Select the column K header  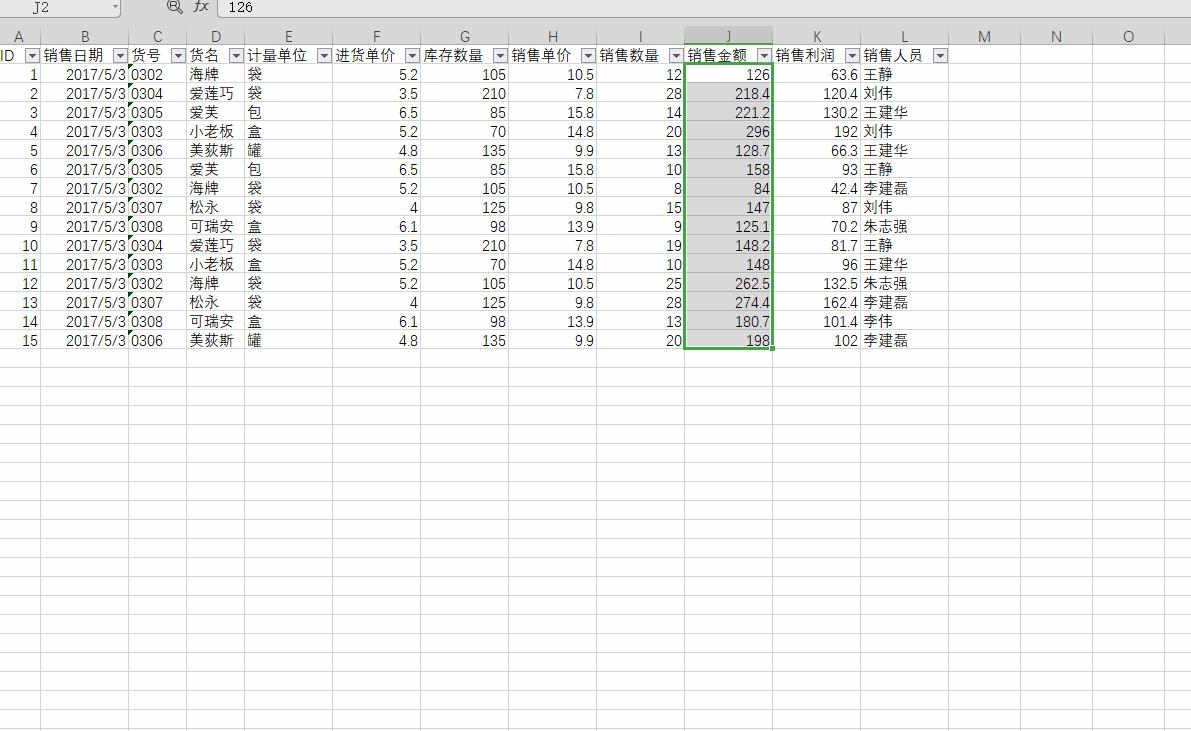tap(815, 34)
